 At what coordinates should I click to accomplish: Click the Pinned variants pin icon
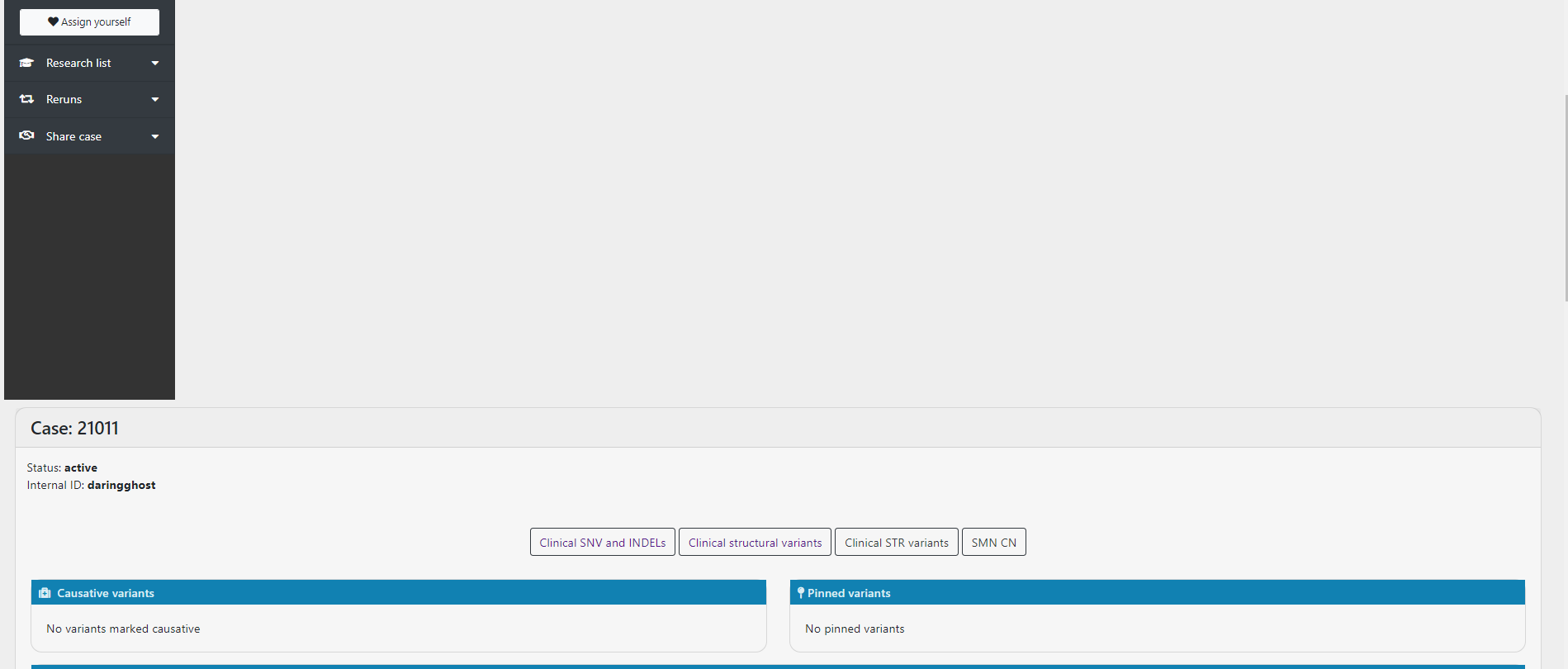(801, 593)
